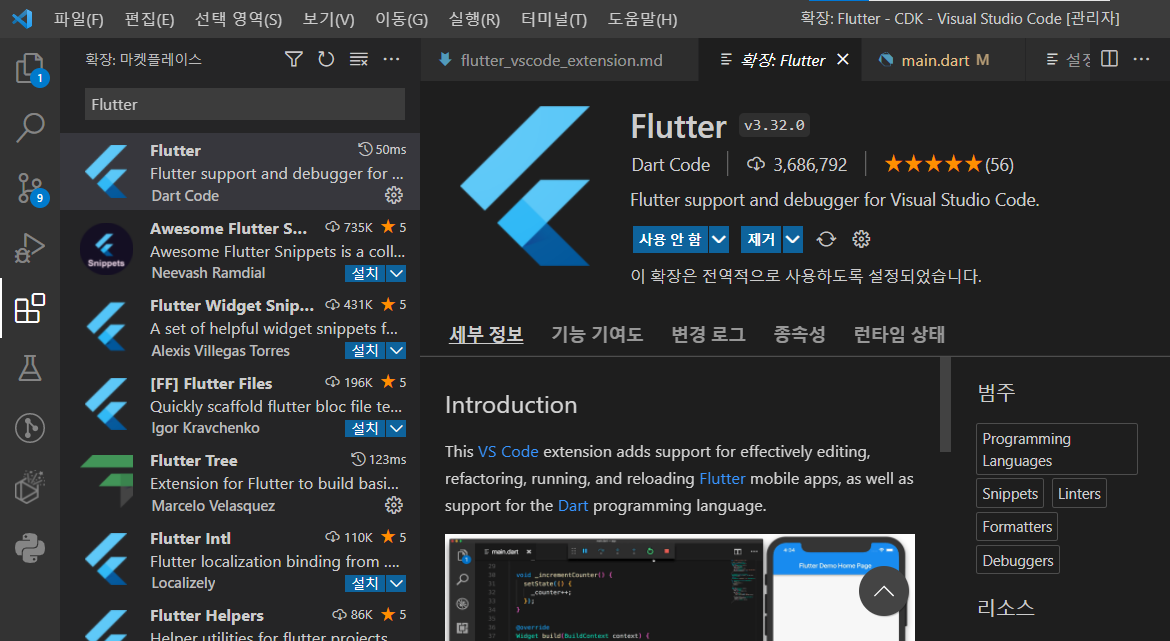Open the Search view
This screenshot has height=641, width=1170.
click(x=32, y=128)
